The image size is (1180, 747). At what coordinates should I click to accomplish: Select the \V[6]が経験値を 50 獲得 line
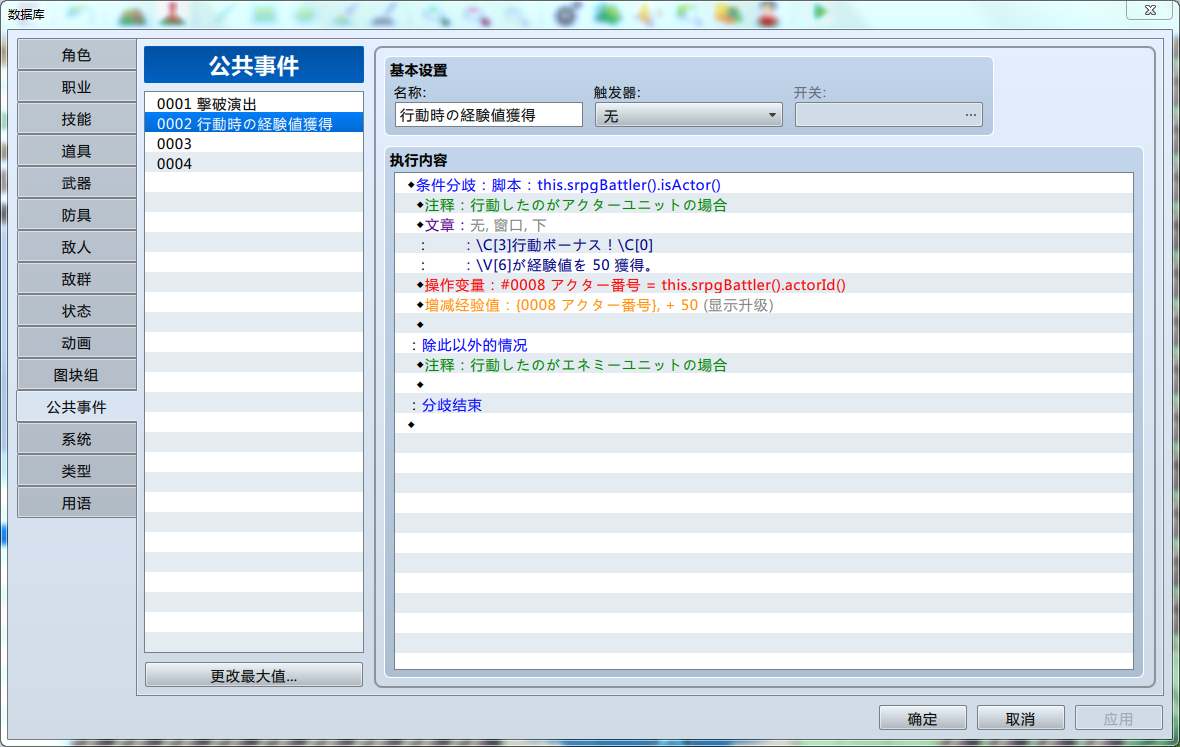point(764,265)
